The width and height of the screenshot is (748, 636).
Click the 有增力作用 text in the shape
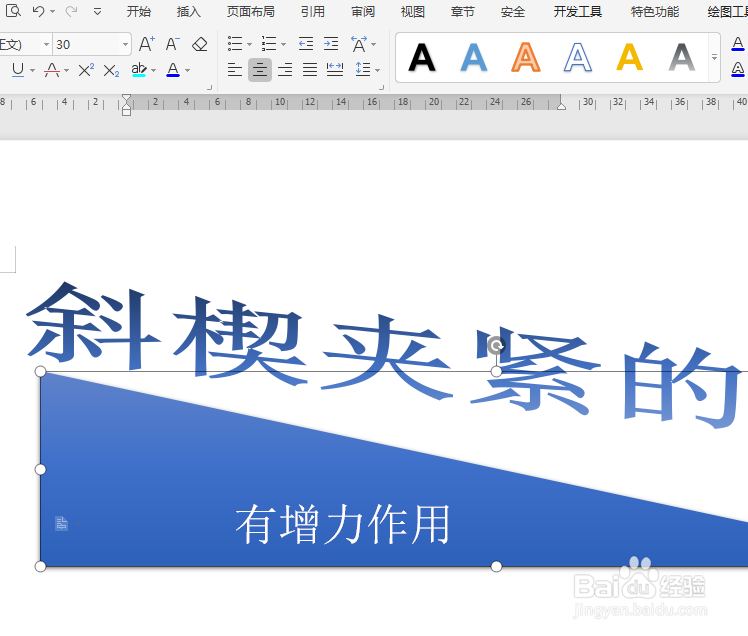pyautogui.click(x=343, y=524)
